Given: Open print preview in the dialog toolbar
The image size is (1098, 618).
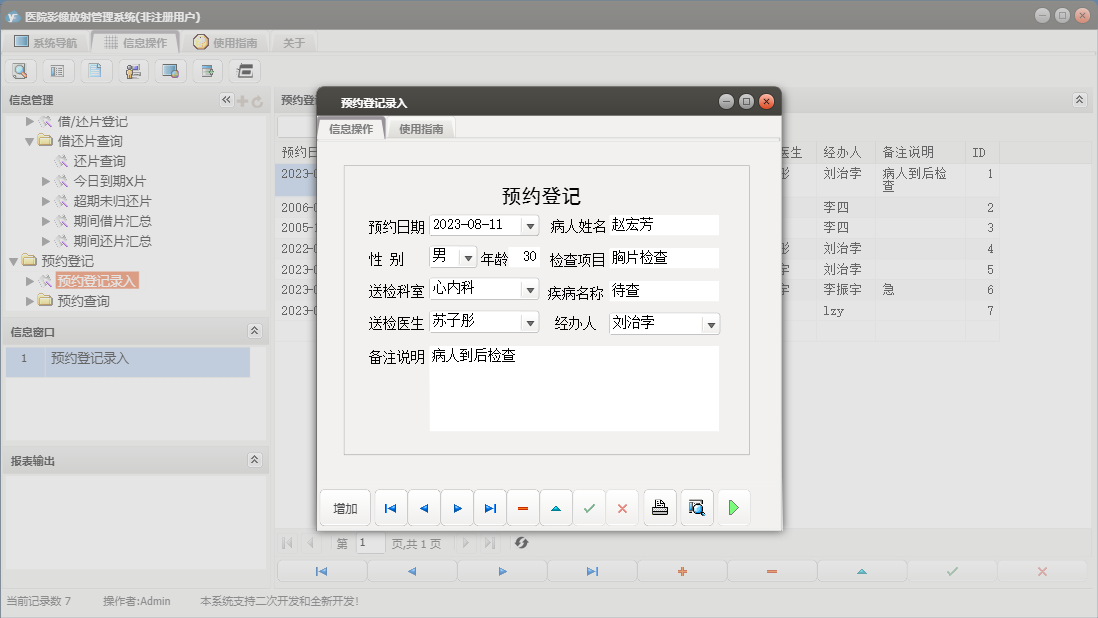Looking at the screenshot, I should 696,507.
